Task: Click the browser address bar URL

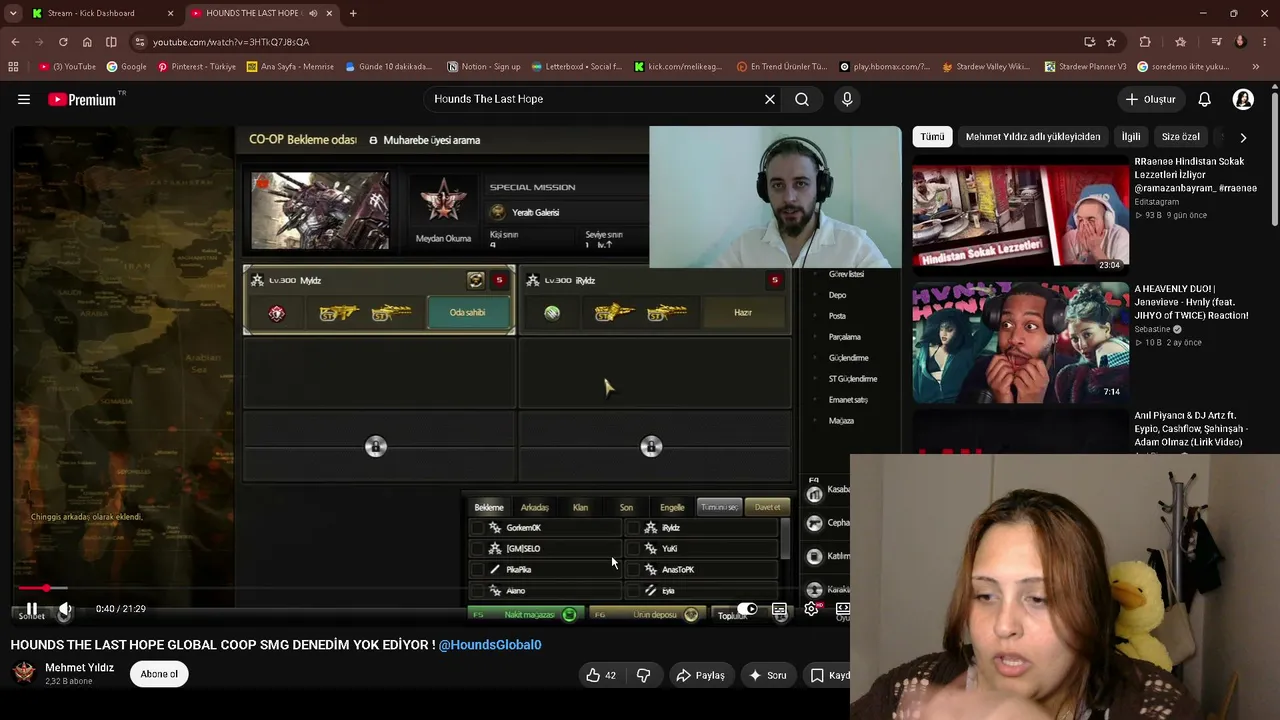Action: [x=231, y=42]
